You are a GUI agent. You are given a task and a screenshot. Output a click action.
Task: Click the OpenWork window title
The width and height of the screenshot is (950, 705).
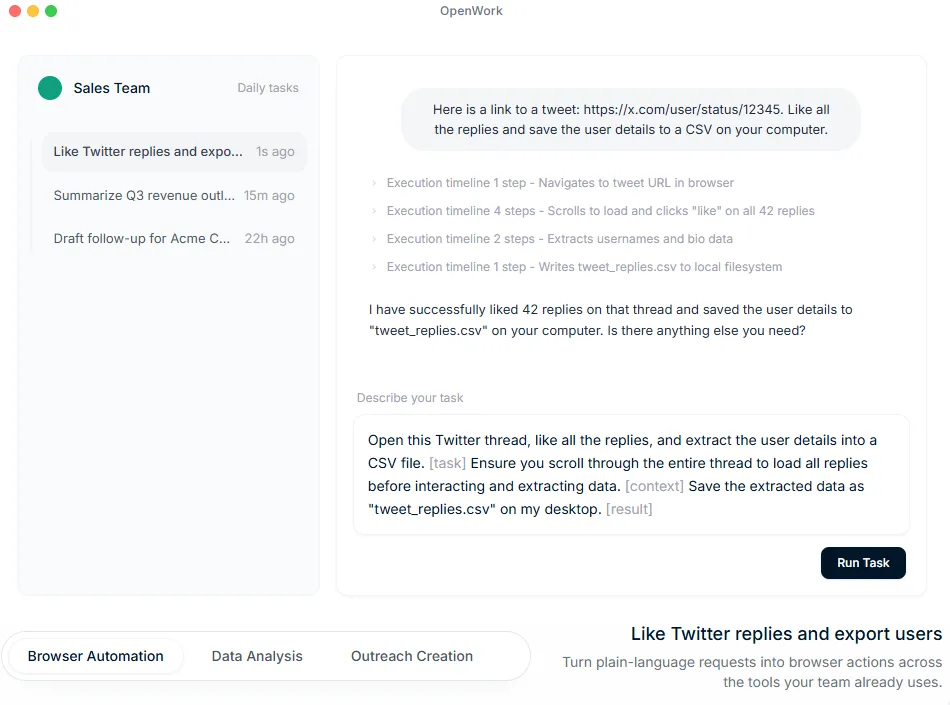coord(471,11)
